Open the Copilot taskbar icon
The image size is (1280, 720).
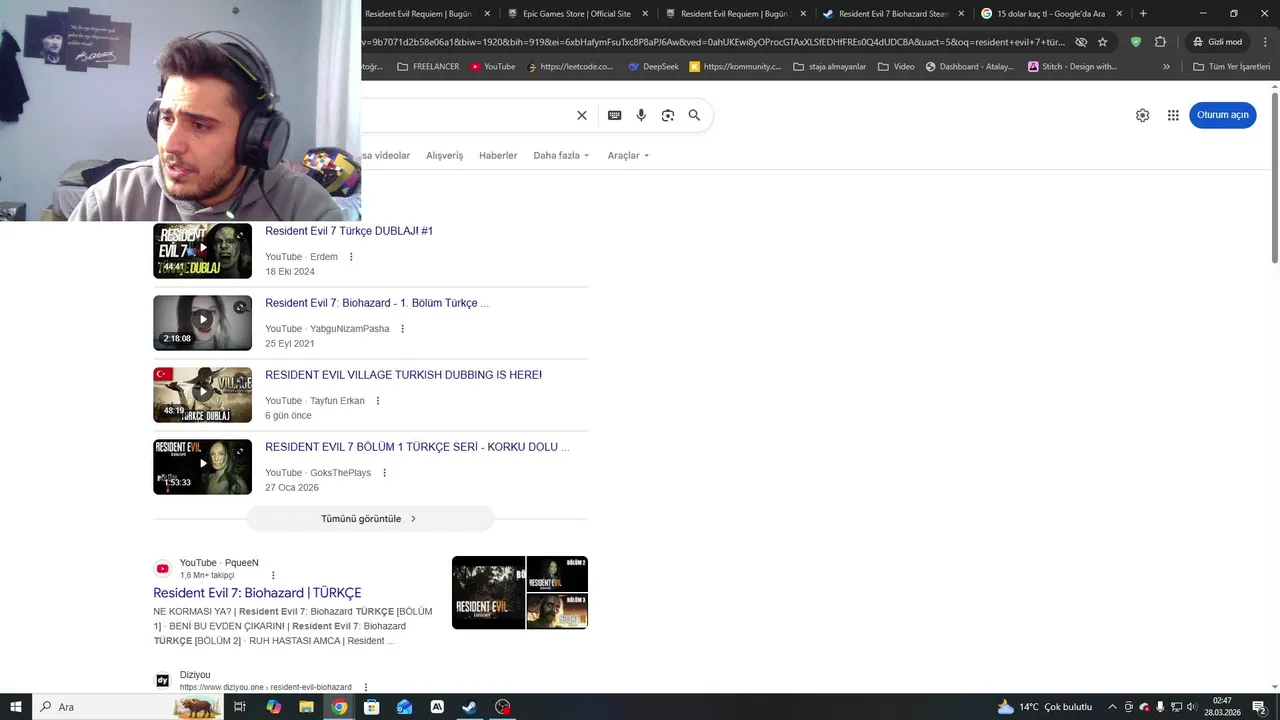tap(274, 707)
